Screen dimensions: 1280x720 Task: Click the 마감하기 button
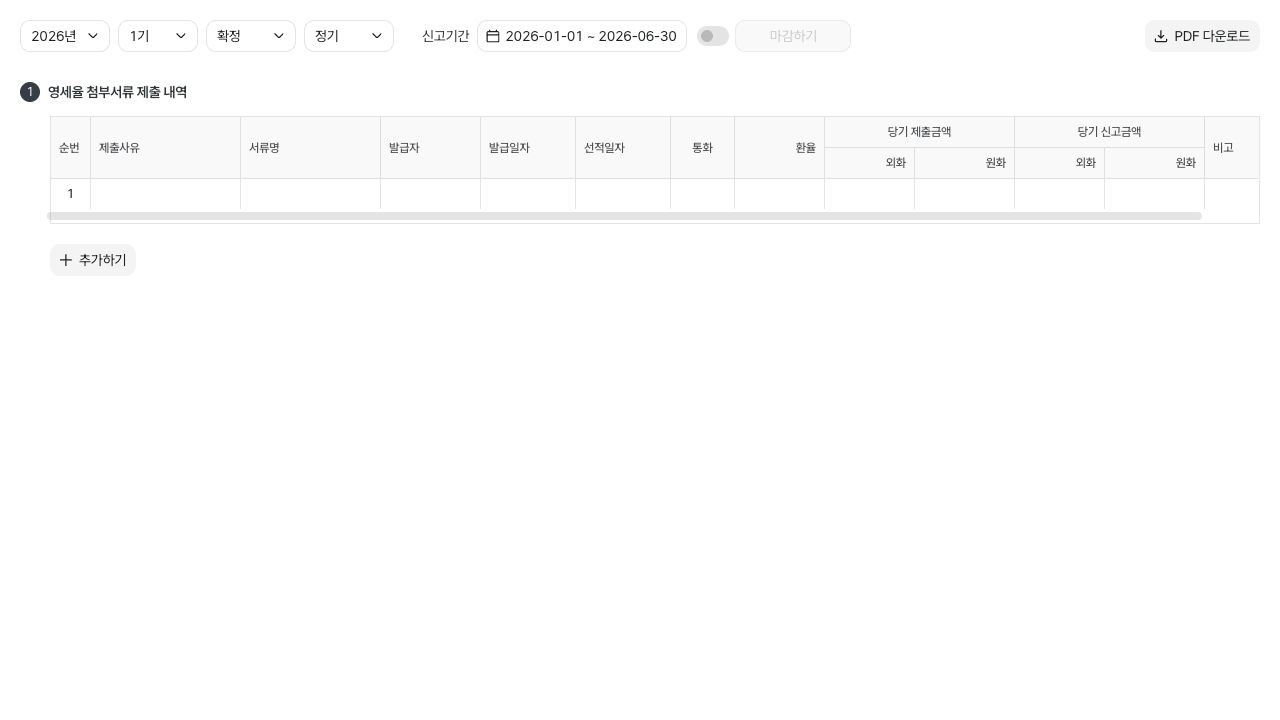793,36
